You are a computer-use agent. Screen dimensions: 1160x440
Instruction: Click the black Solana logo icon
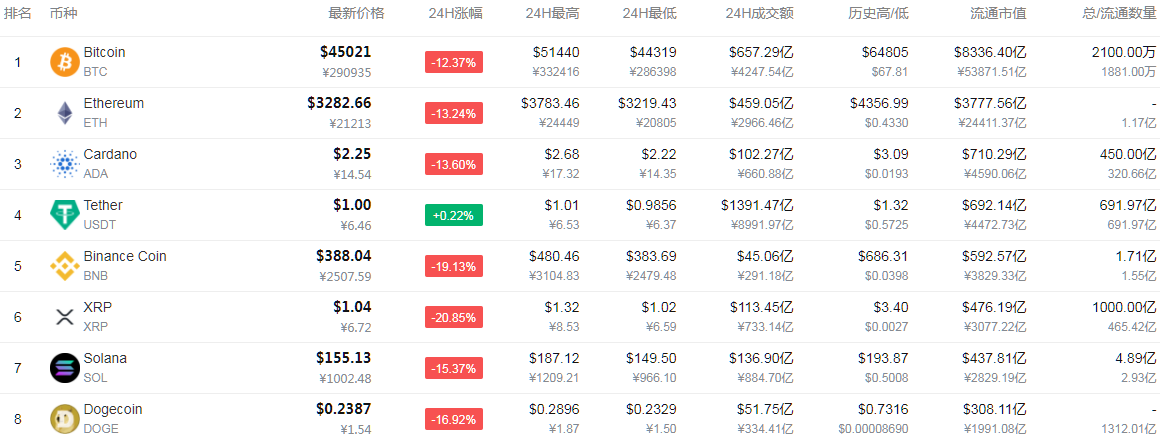coord(64,368)
